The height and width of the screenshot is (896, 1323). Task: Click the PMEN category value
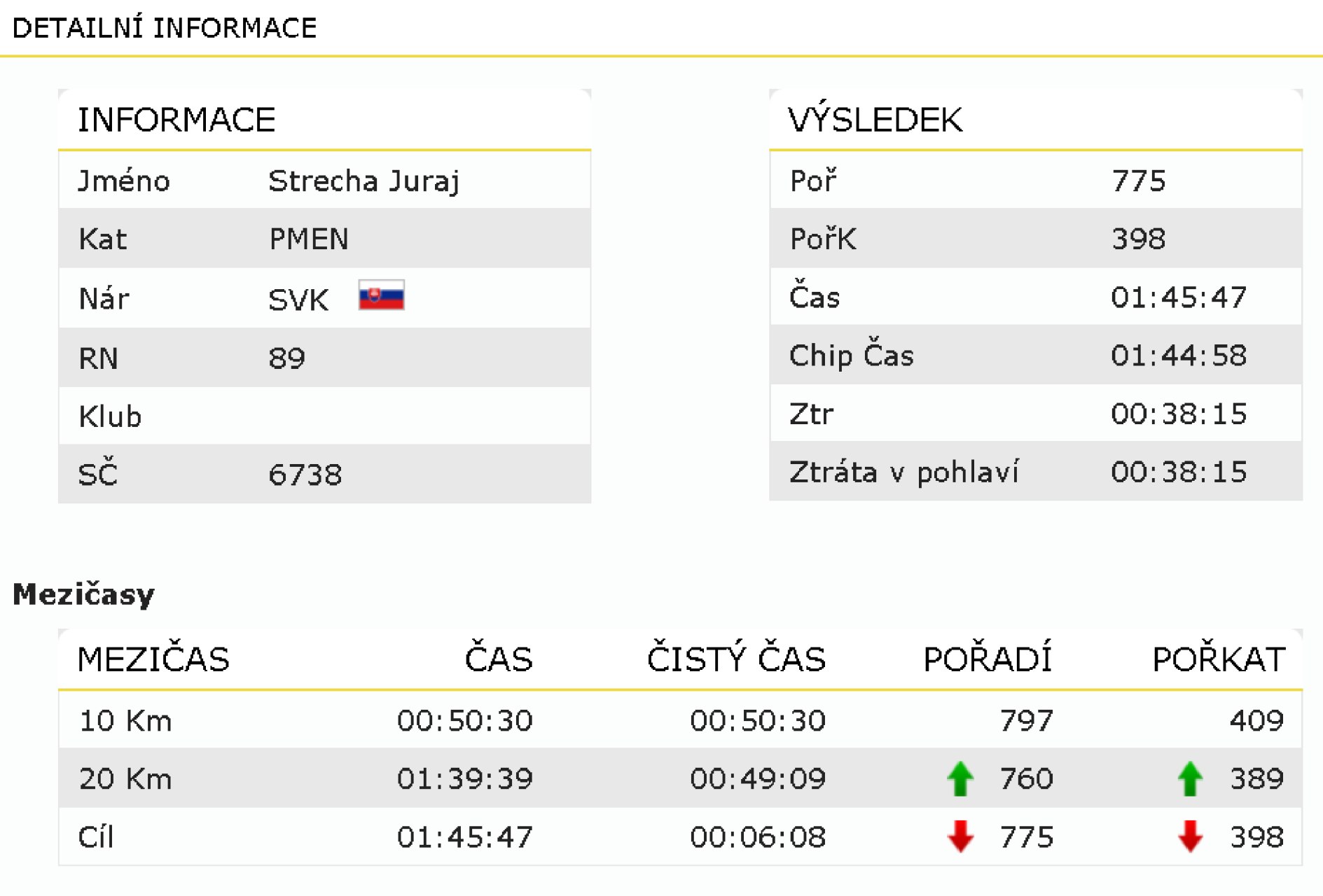point(309,239)
